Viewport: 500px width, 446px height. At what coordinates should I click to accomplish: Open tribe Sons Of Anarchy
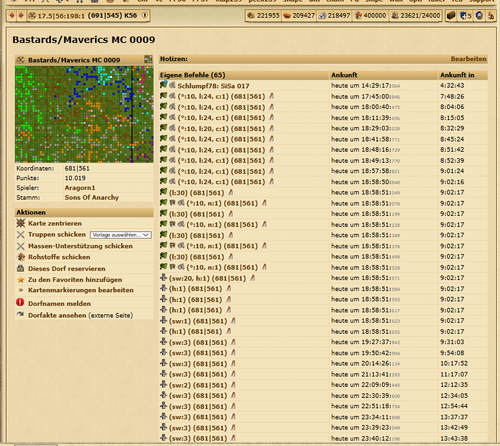pos(92,197)
